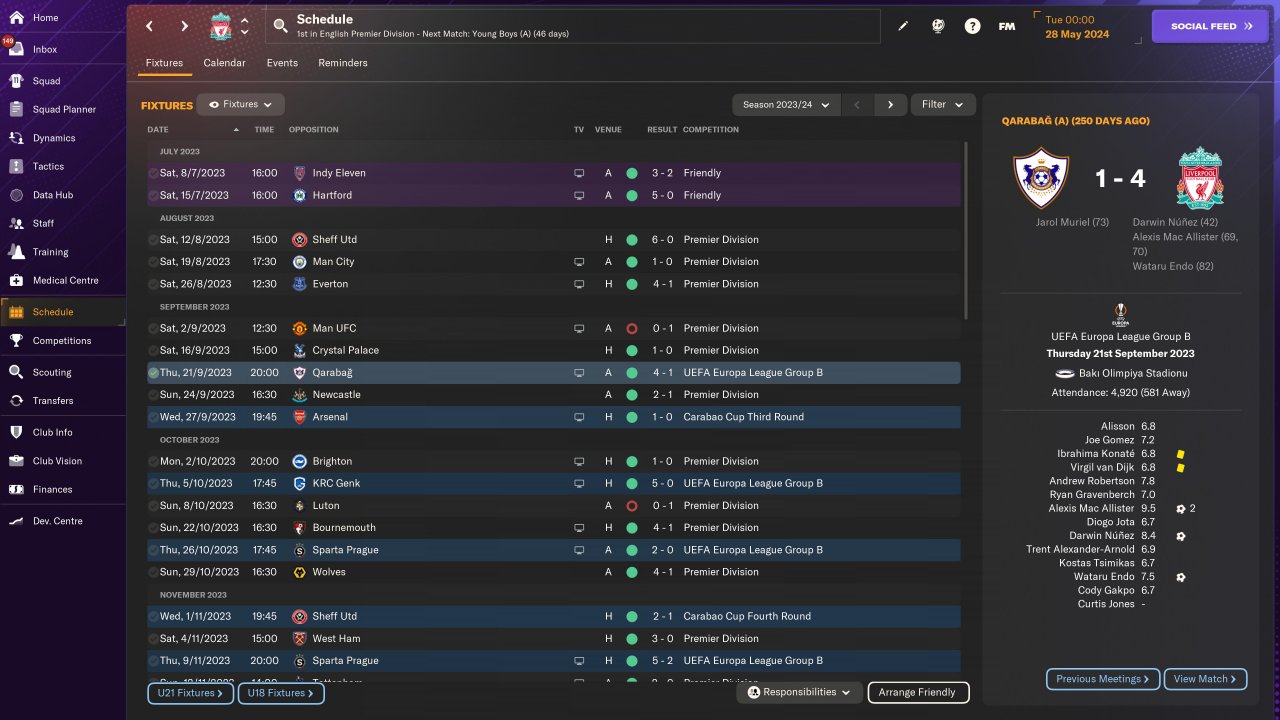The image size is (1280, 720).
Task: Click the Arrange Friendly button
Action: pyautogui.click(x=917, y=692)
